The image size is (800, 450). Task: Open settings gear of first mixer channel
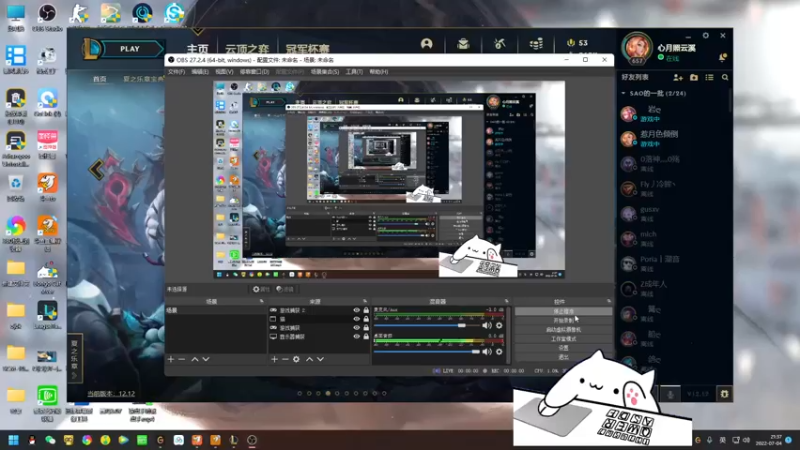(499, 326)
